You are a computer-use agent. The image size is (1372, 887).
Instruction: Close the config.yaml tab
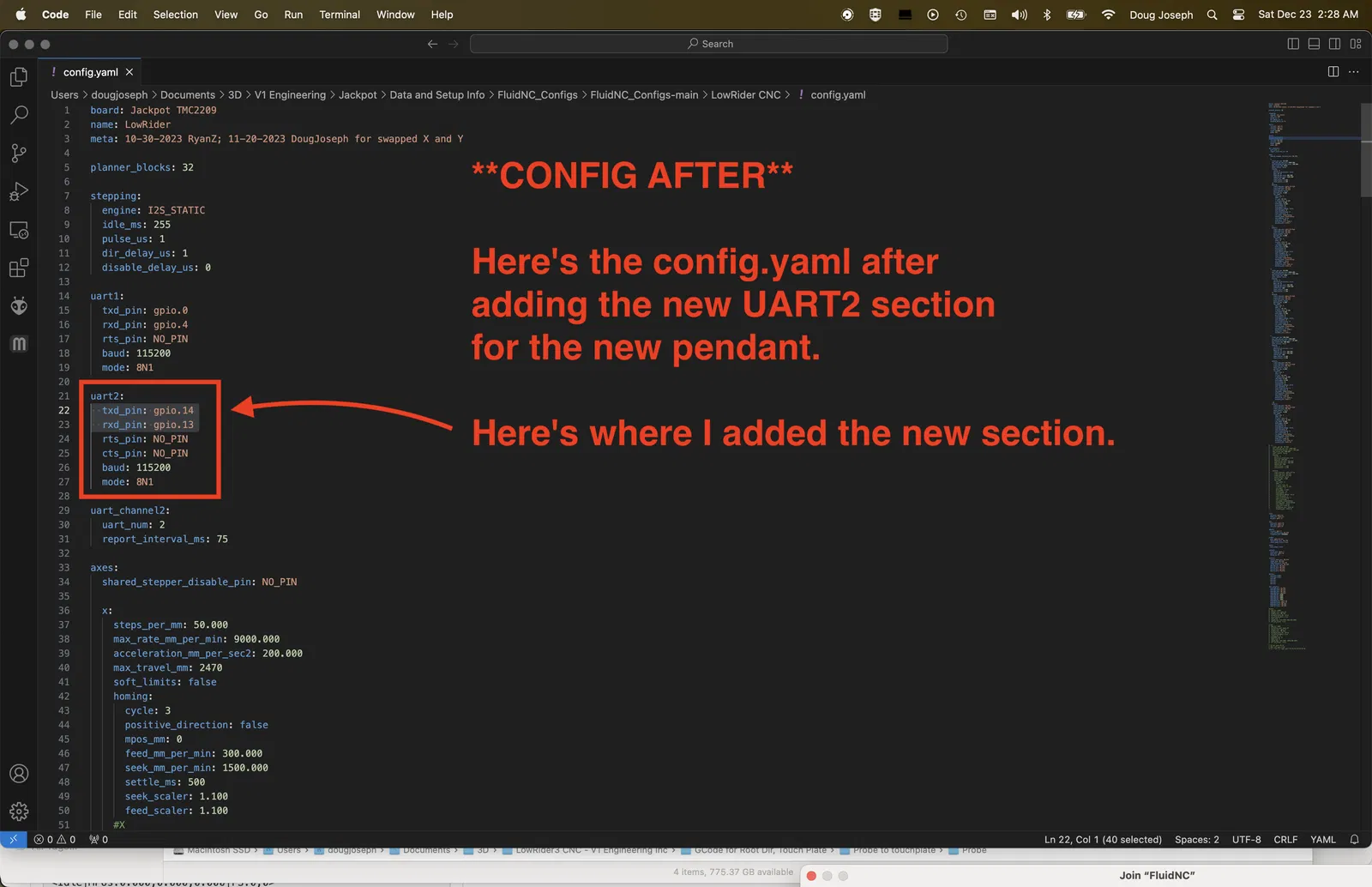tap(129, 72)
